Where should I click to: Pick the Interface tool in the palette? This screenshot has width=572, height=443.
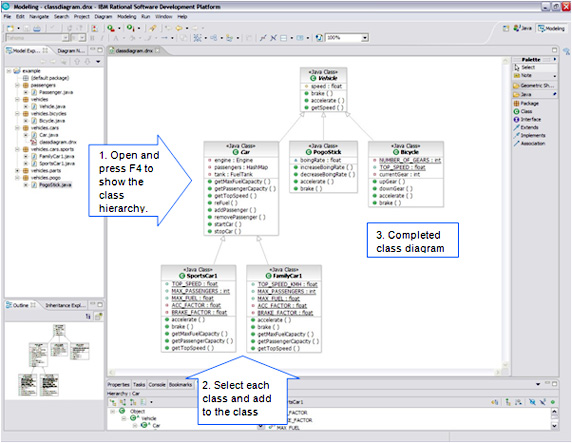click(527, 119)
